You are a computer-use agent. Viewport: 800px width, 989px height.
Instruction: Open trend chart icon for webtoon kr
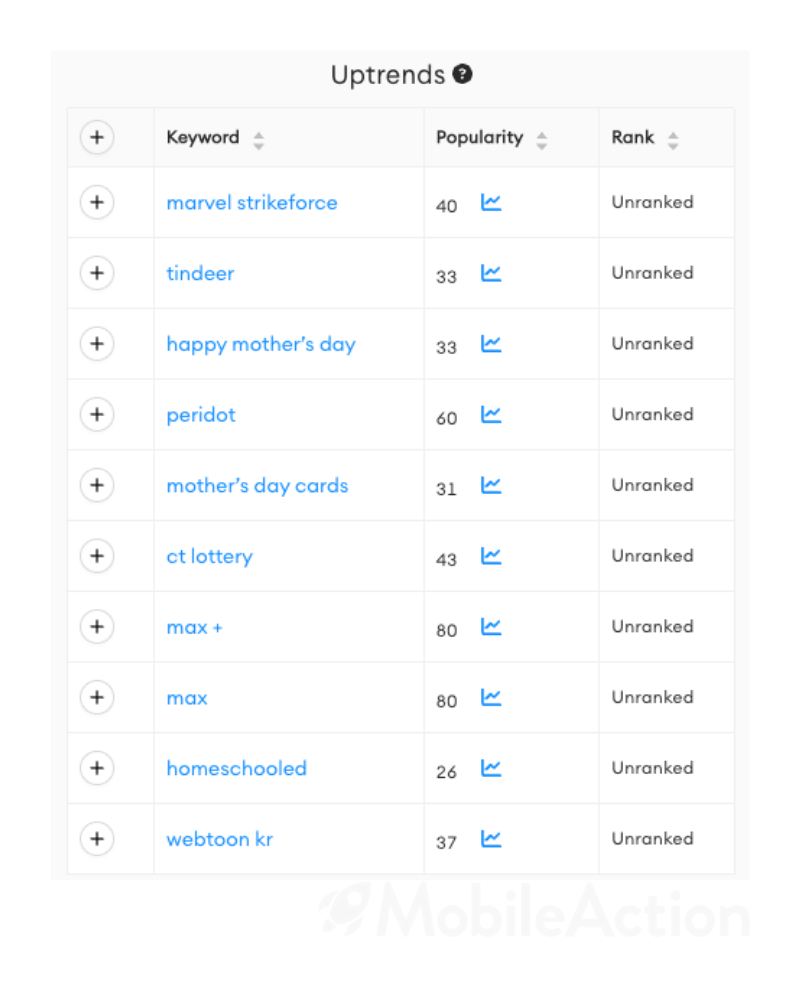(x=491, y=838)
